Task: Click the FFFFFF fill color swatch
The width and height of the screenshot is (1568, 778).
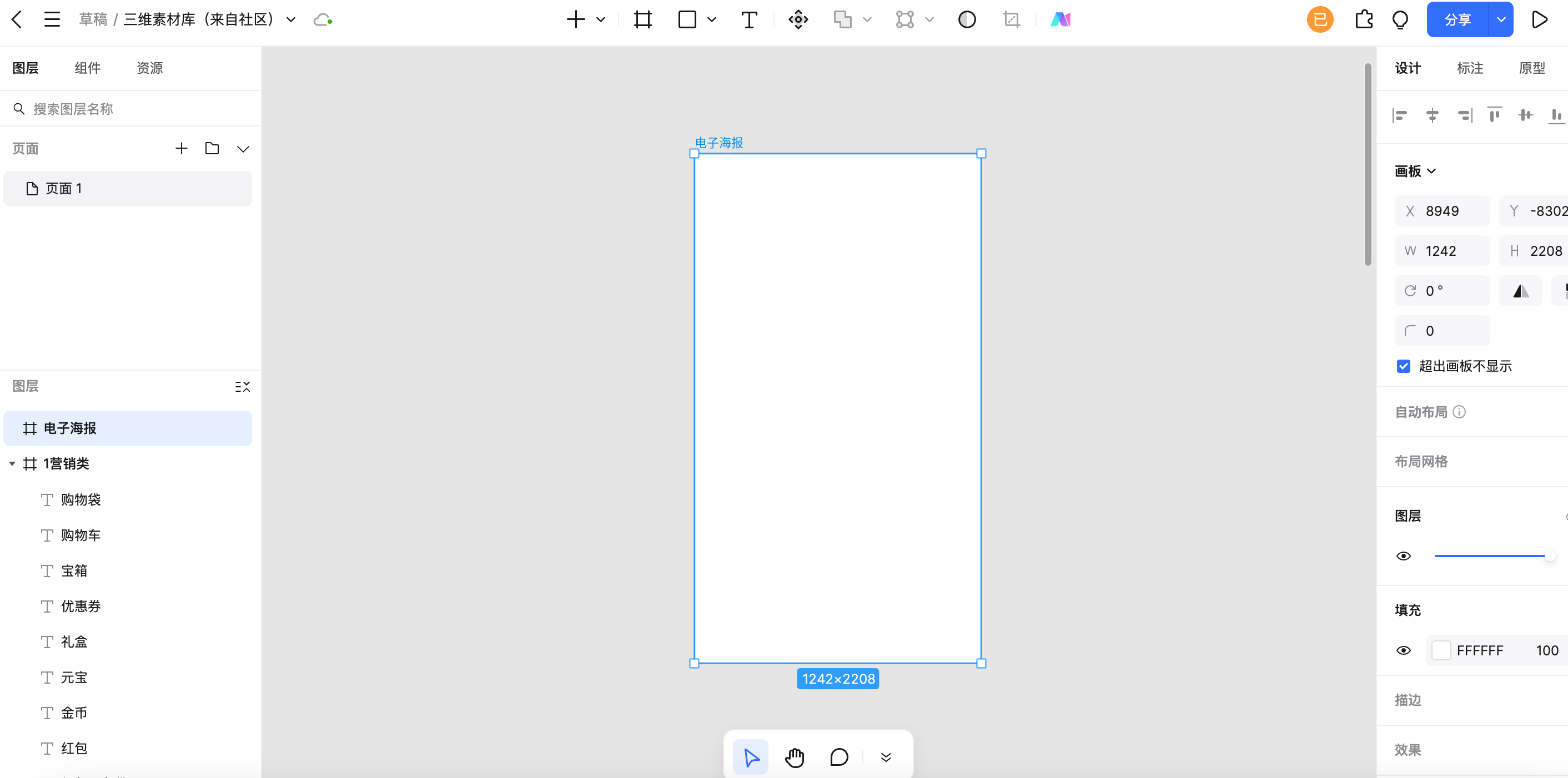Action: (x=1440, y=650)
